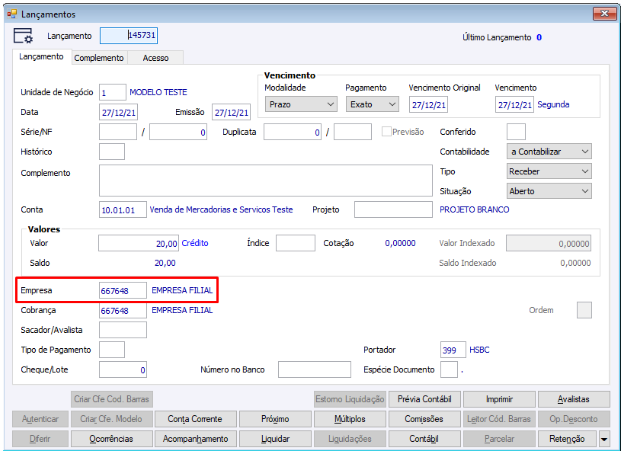Click the Sacador/Avalista field

[x=123, y=330]
